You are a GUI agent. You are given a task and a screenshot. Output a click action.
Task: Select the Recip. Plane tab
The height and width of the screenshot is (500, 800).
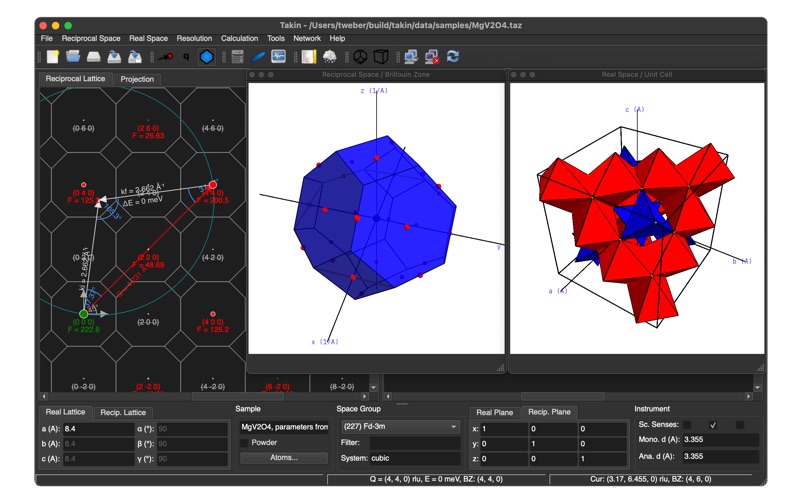tap(549, 412)
